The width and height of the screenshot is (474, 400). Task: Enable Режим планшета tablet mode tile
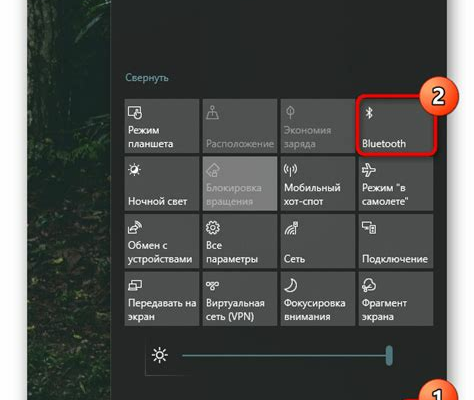tap(162, 126)
